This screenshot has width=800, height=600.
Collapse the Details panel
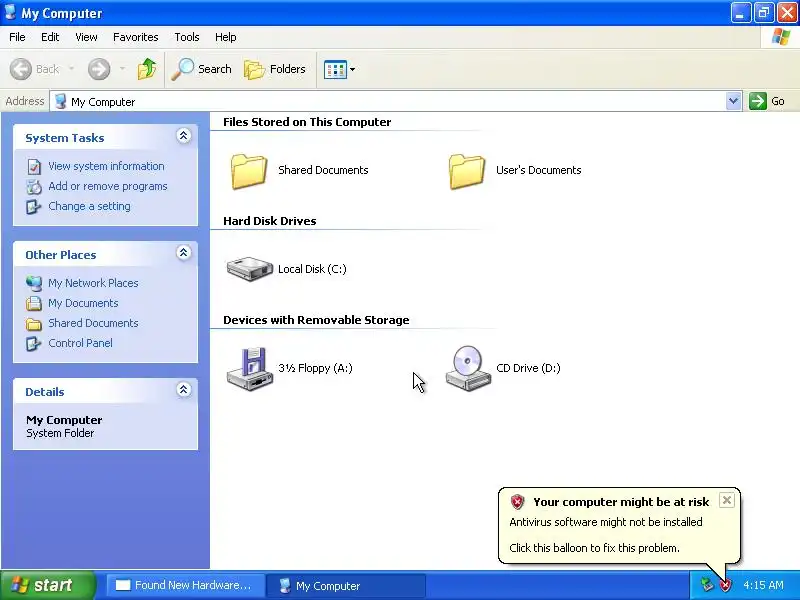pos(183,390)
